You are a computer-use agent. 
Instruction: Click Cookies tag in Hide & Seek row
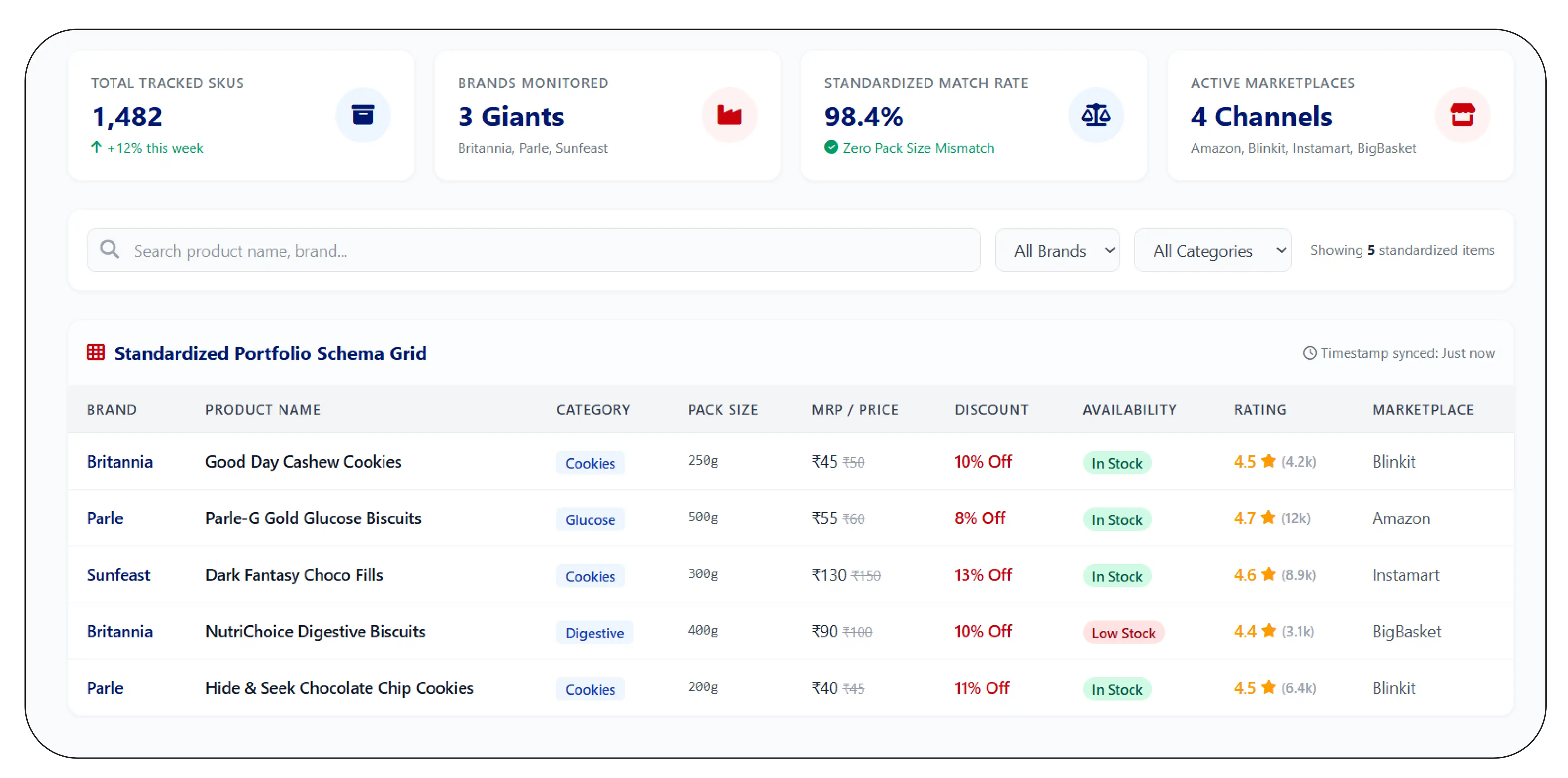[x=590, y=689]
